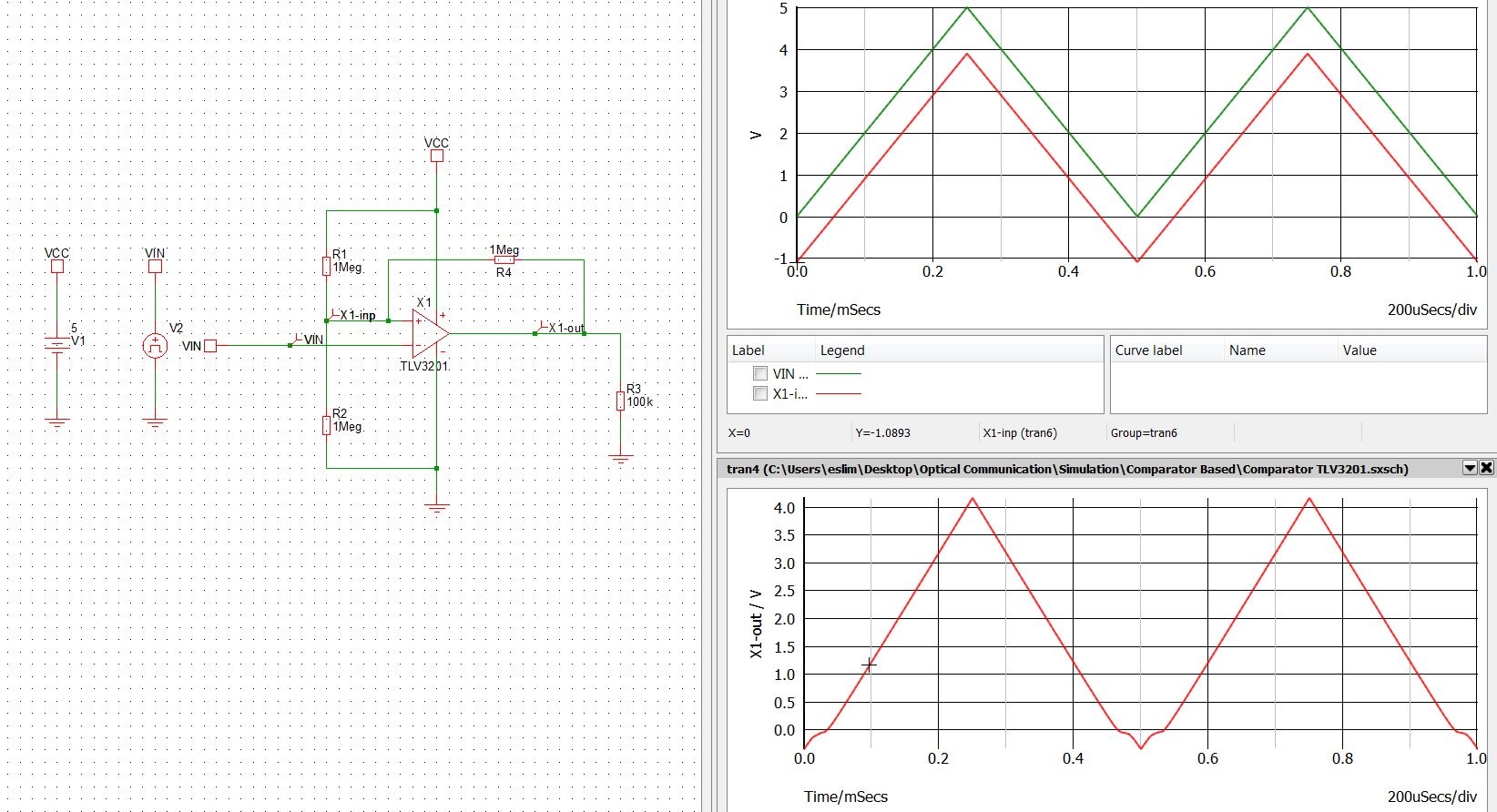Click the 1Meg value label above R4
This screenshot has height=812, width=1497.
click(x=504, y=249)
